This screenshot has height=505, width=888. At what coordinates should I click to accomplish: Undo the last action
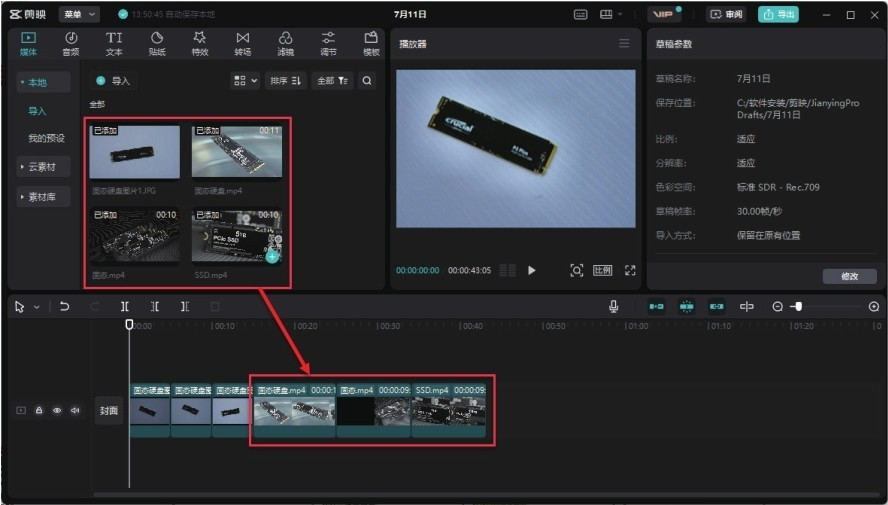pyautogui.click(x=65, y=307)
